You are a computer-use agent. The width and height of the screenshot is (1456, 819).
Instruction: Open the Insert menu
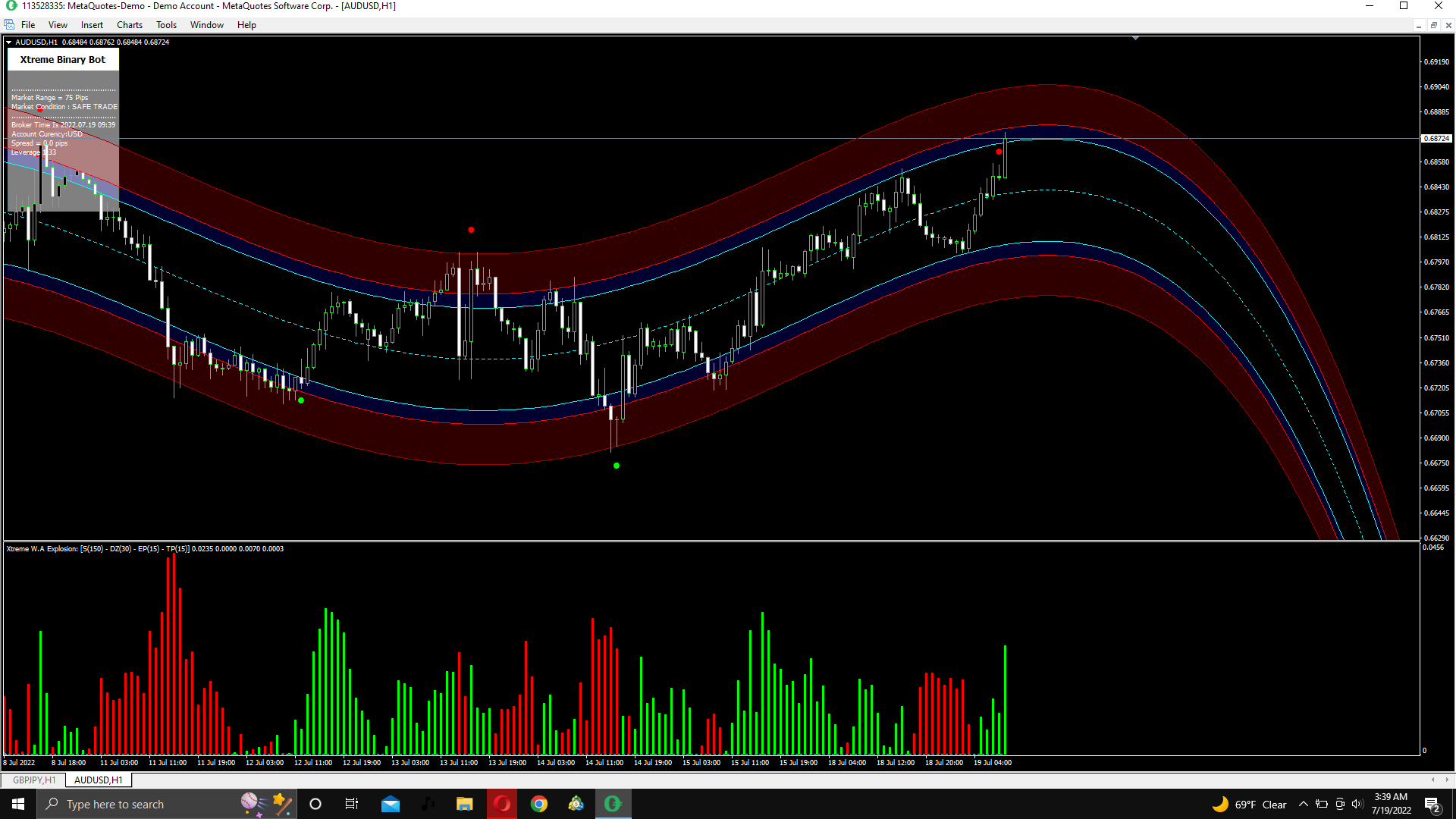[x=92, y=25]
